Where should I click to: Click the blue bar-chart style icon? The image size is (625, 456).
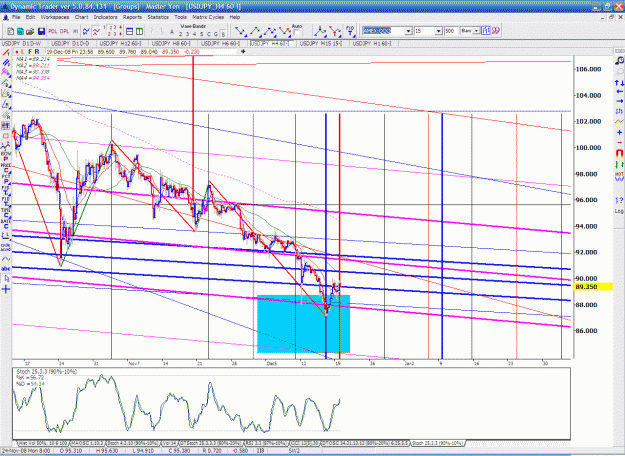[485, 31]
